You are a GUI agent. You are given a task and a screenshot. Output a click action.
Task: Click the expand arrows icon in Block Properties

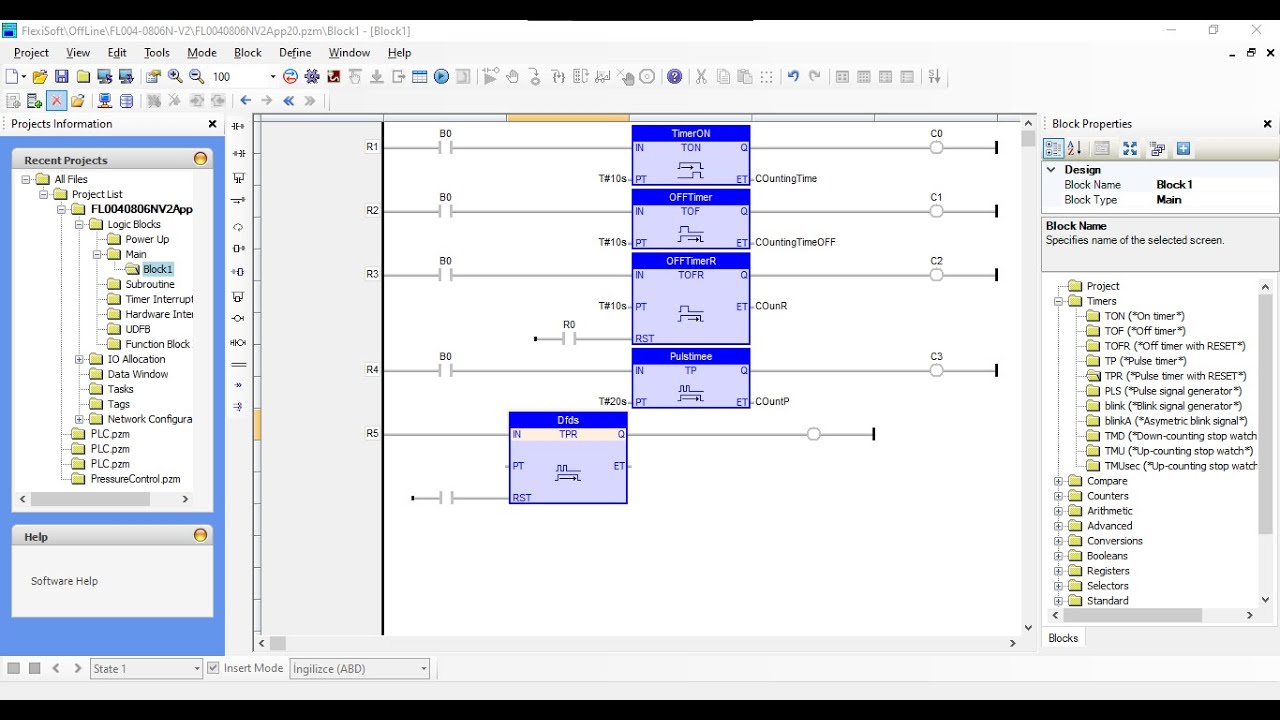coord(1130,149)
